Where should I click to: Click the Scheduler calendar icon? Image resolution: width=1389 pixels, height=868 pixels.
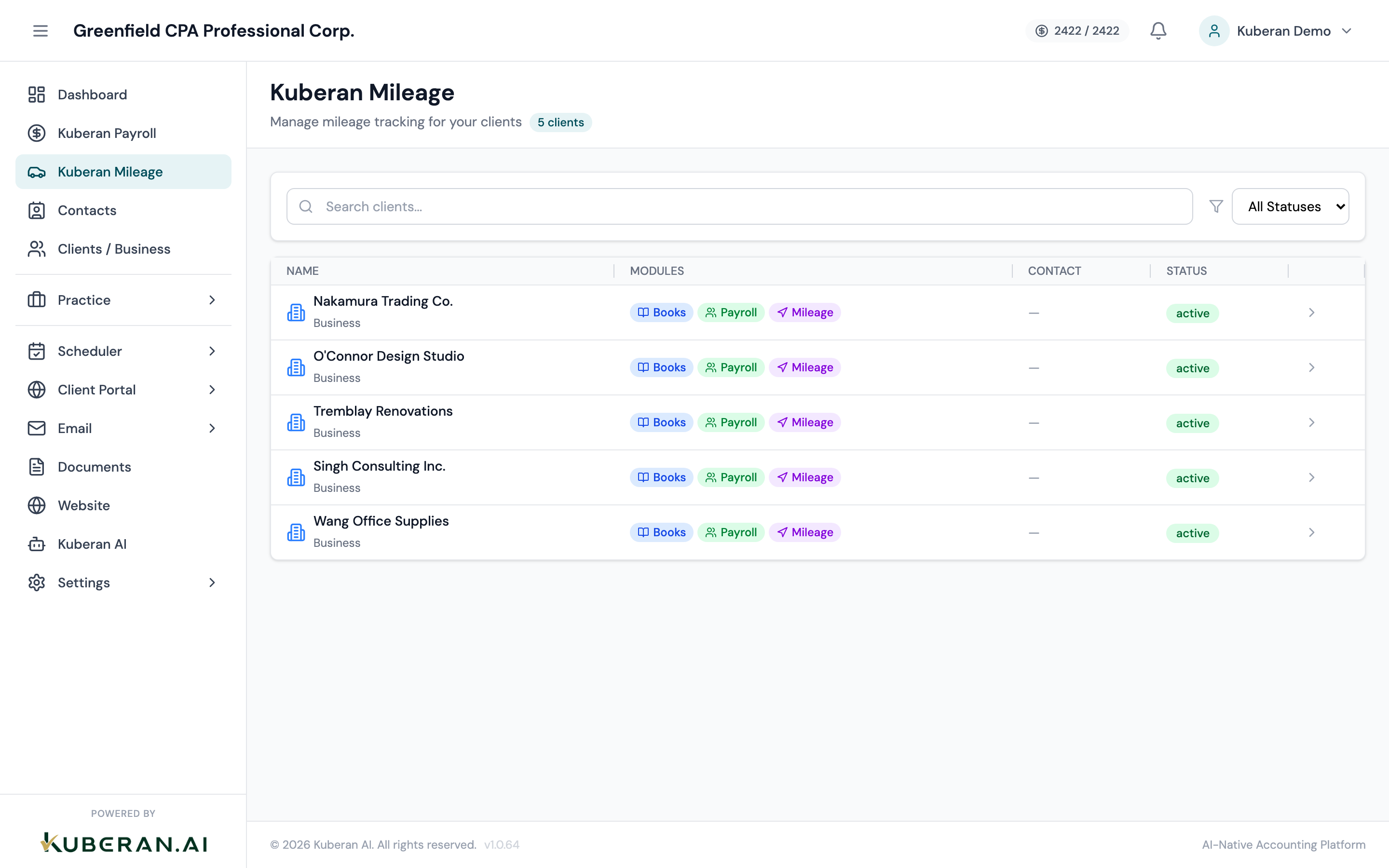coord(37,351)
